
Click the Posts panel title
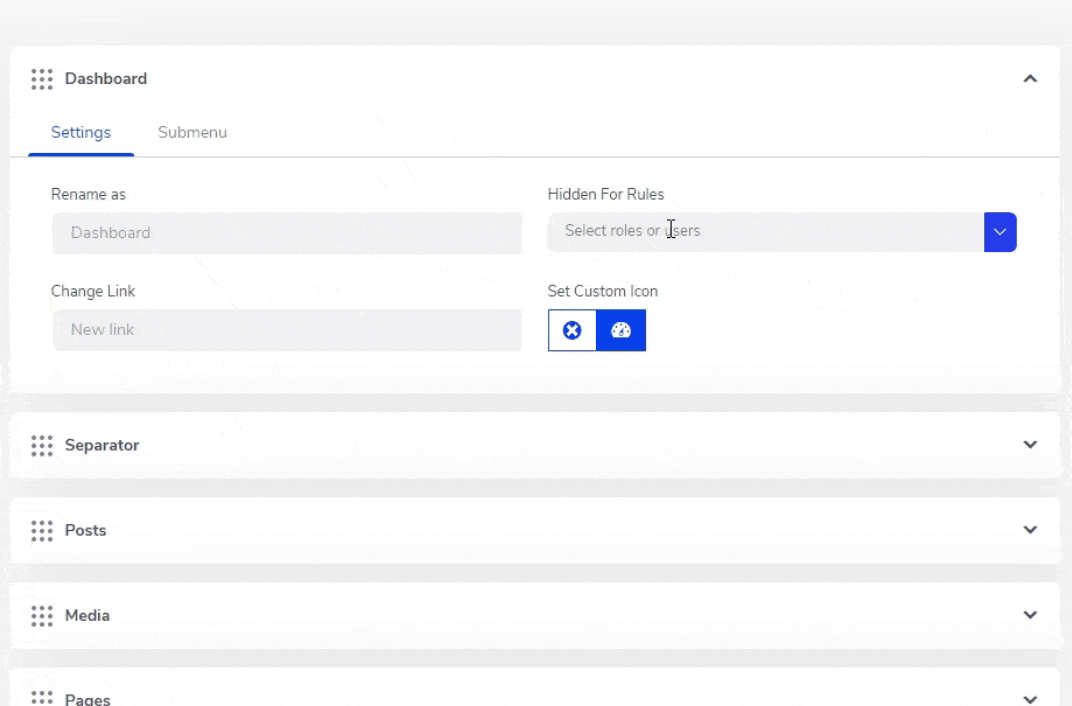85,530
